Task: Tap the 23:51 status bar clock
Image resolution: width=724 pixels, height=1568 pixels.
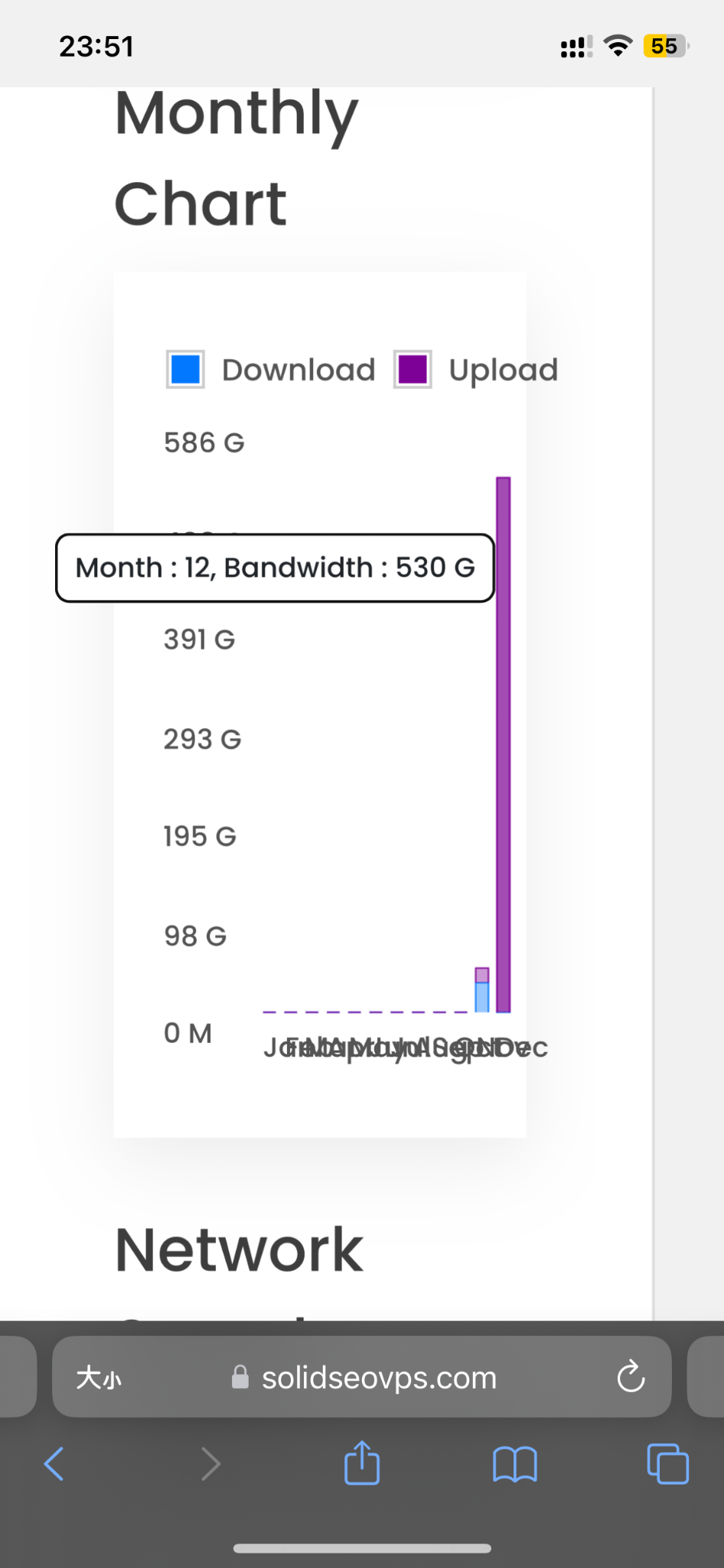Action: point(96,47)
